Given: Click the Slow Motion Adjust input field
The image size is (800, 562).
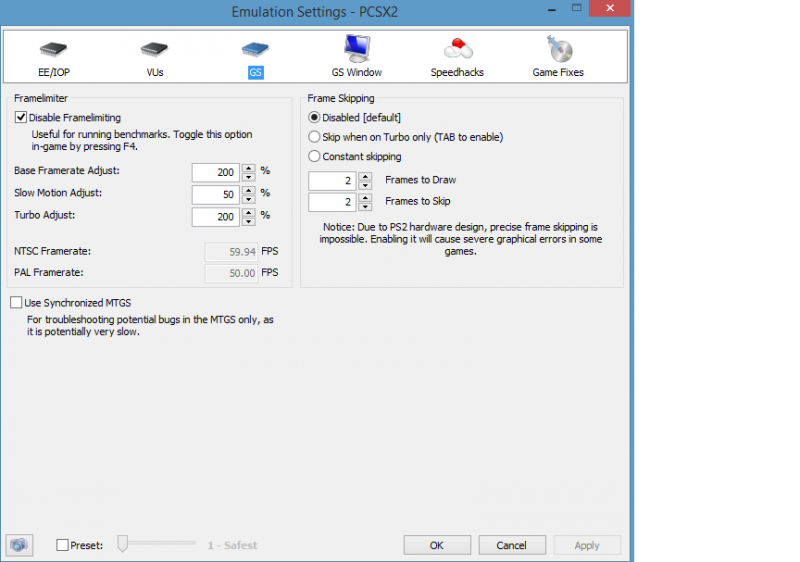Looking at the screenshot, I should pos(216,195).
